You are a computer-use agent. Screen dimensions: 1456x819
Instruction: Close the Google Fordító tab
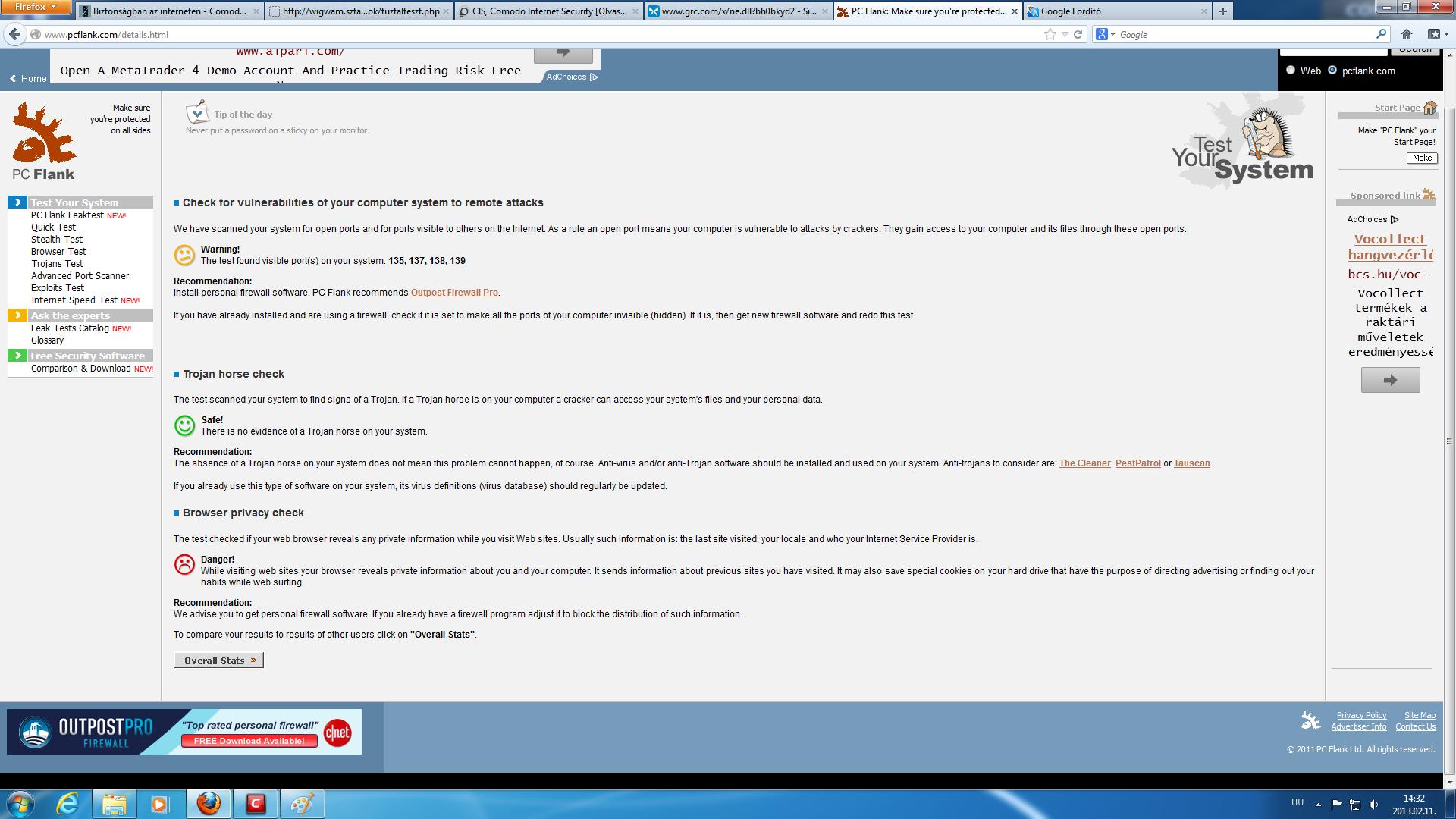1204,11
